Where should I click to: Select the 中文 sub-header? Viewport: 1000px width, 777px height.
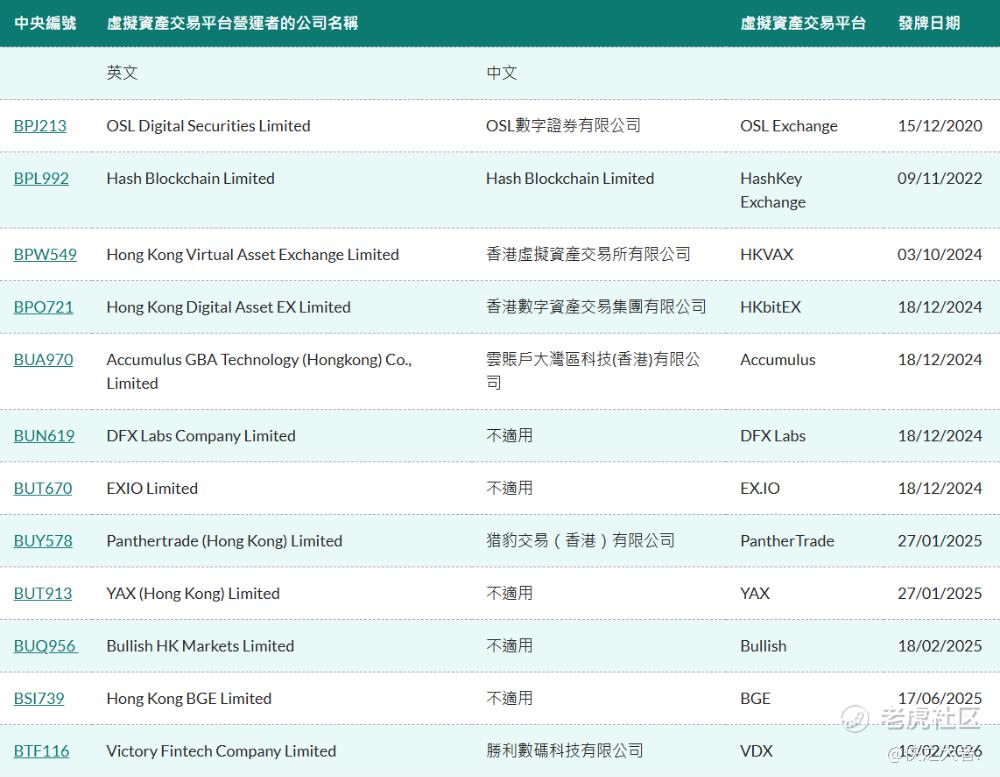[501, 73]
